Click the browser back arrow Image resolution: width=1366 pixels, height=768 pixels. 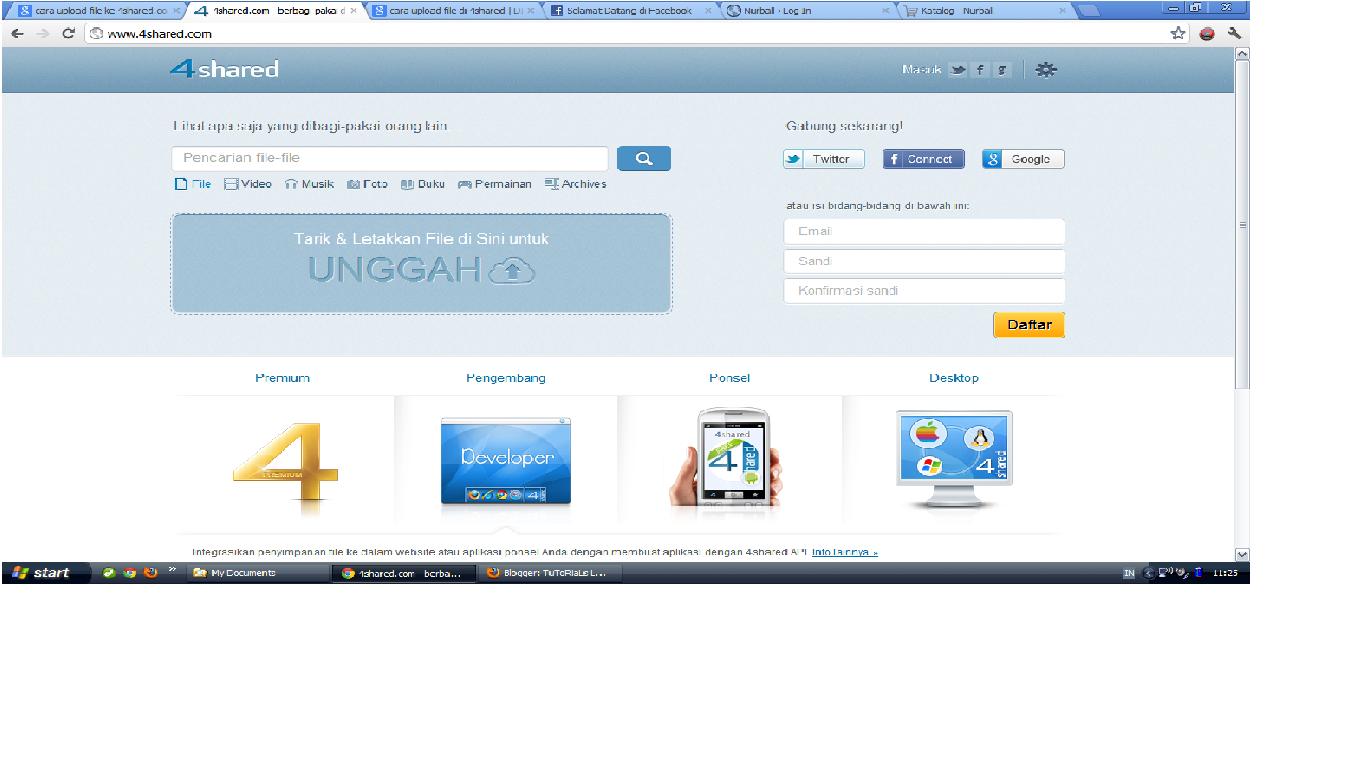click(17, 33)
